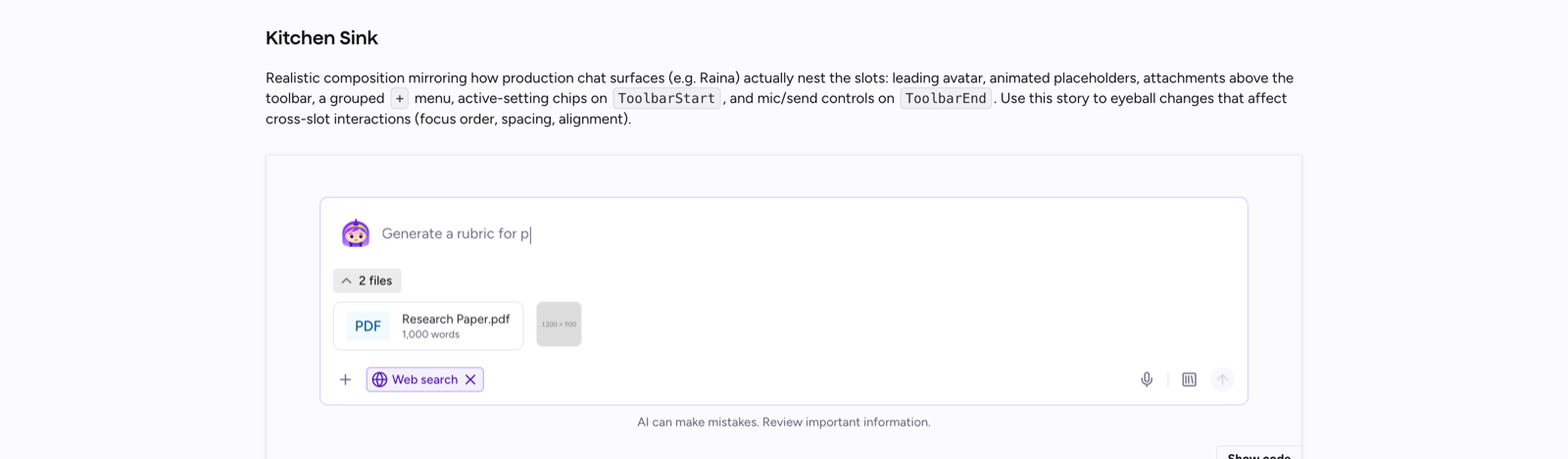Click the microphone icon in the toolbar
The image size is (1568, 459).
pos(1147,380)
